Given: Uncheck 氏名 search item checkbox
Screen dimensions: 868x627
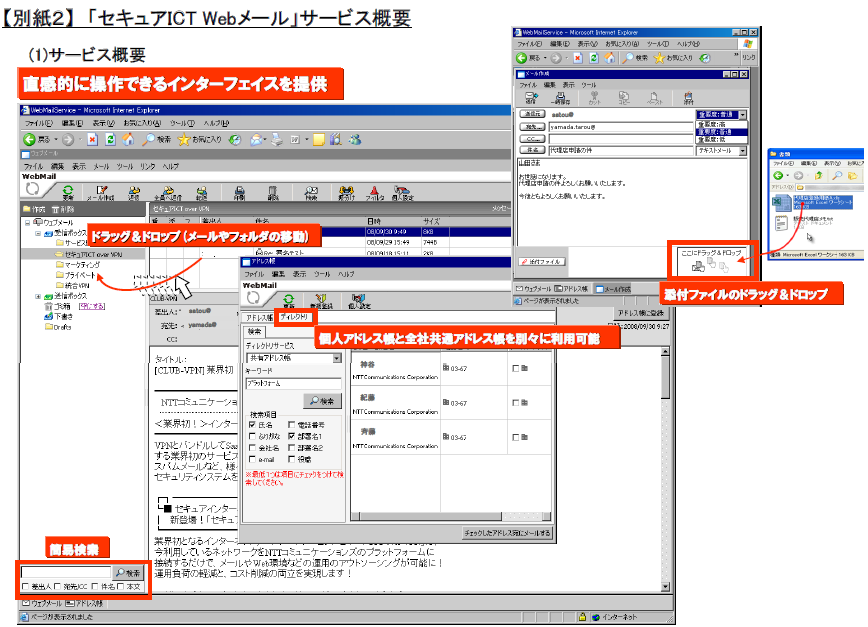Looking at the screenshot, I should coord(252,424).
